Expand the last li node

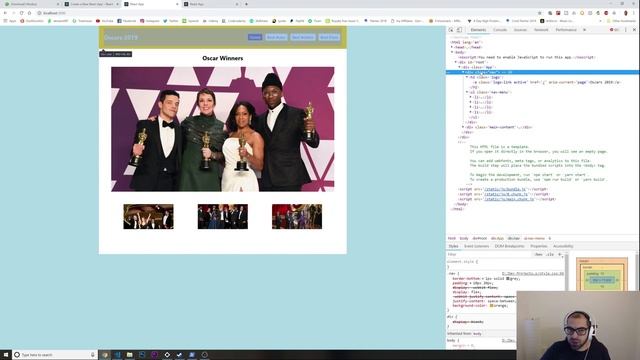[471, 112]
